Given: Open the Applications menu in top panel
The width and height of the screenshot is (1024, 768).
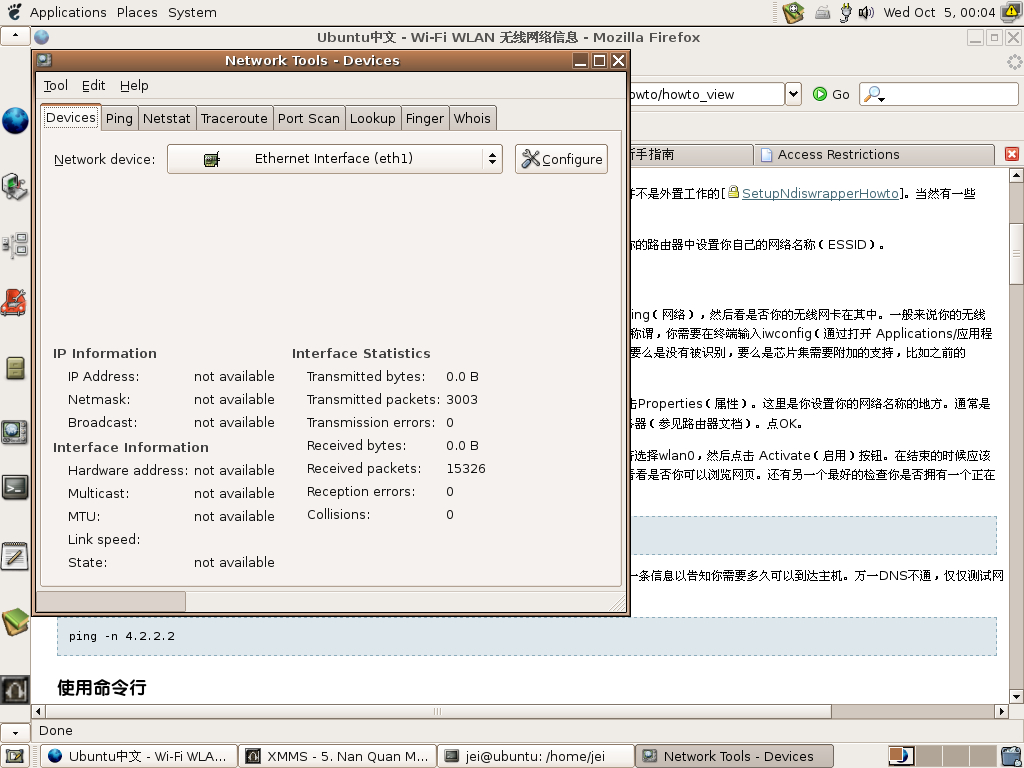Looking at the screenshot, I should [x=68, y=12].
